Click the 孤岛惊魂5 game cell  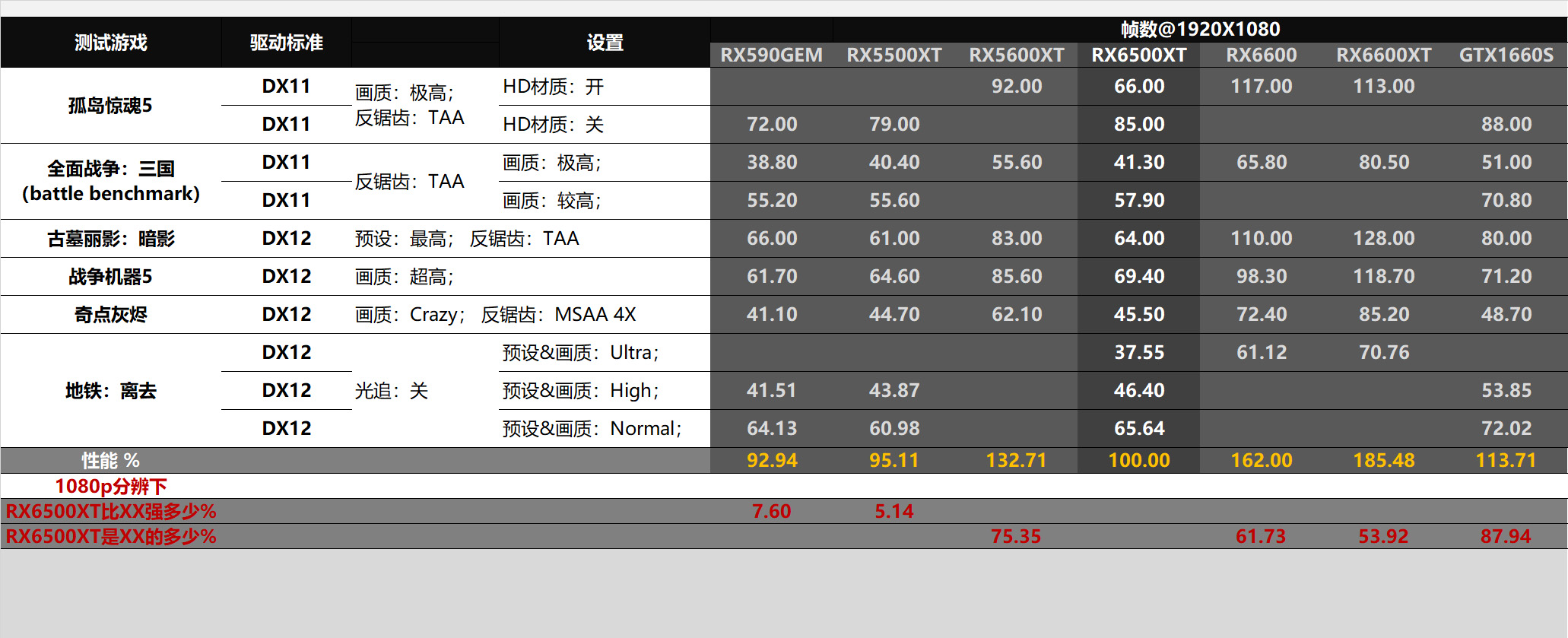[x=111, y=106]
